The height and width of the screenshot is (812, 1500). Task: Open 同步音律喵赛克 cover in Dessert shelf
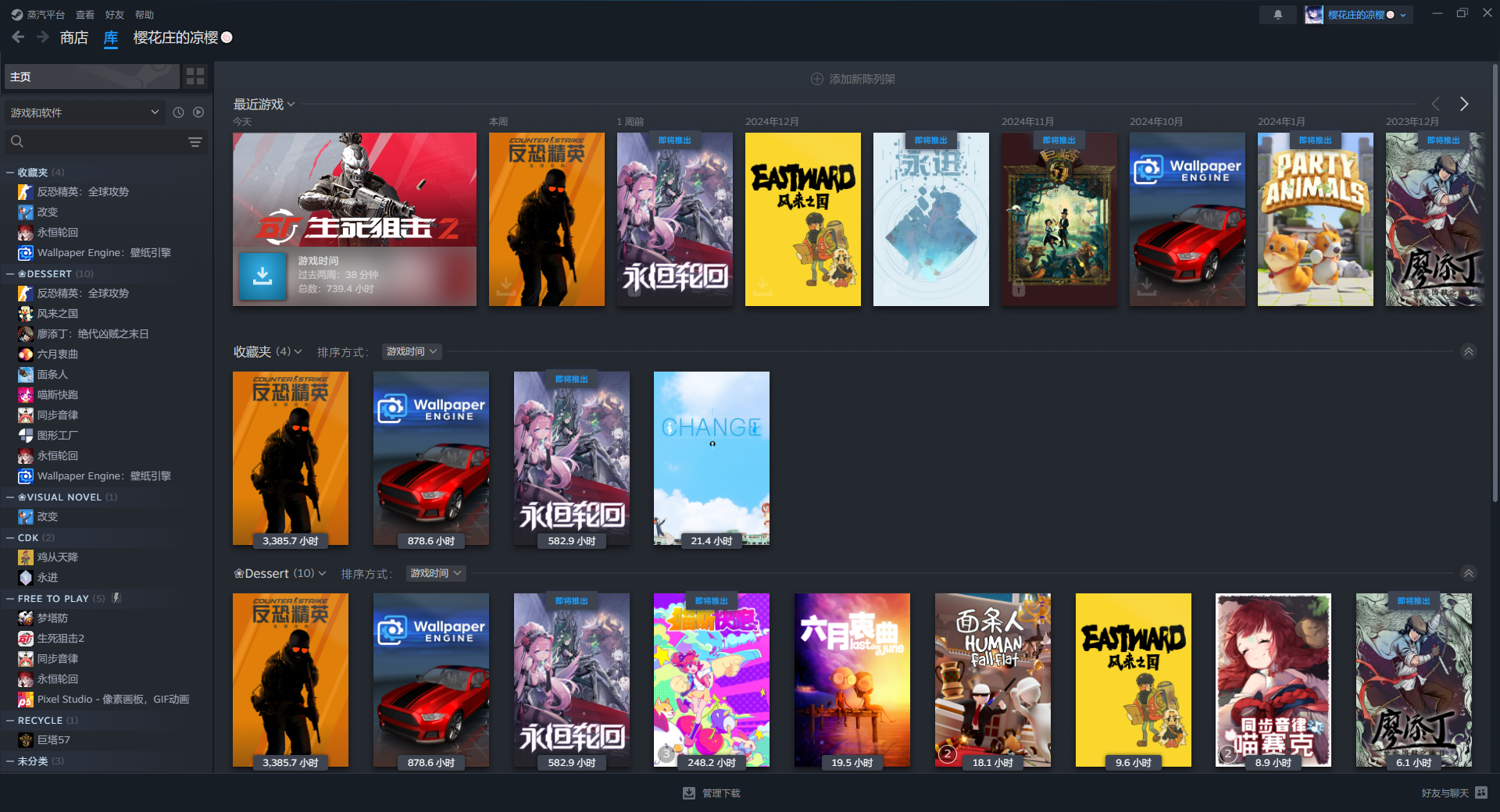click(x=1273, y=680)
